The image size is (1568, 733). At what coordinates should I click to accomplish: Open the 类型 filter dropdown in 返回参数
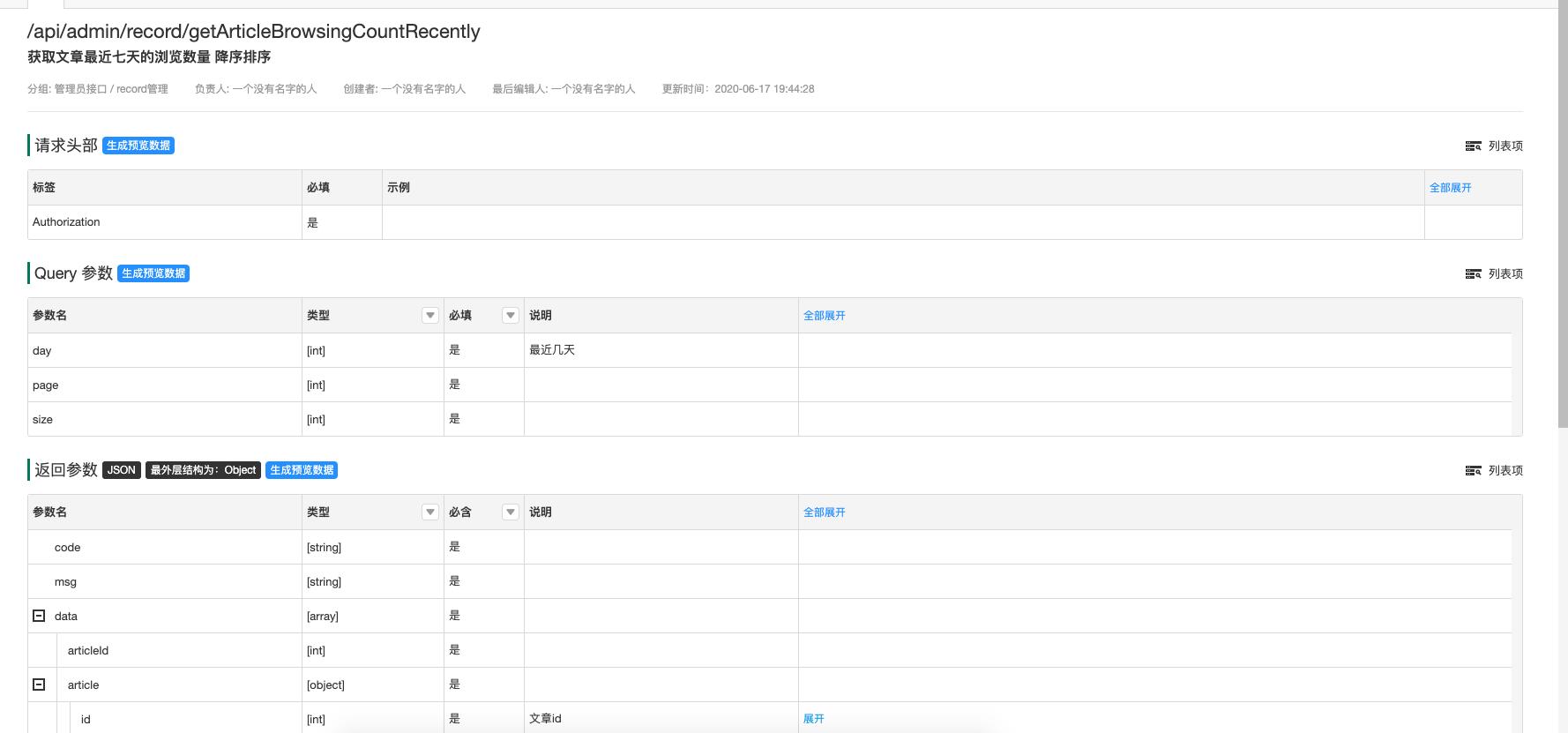coord(430,512)
